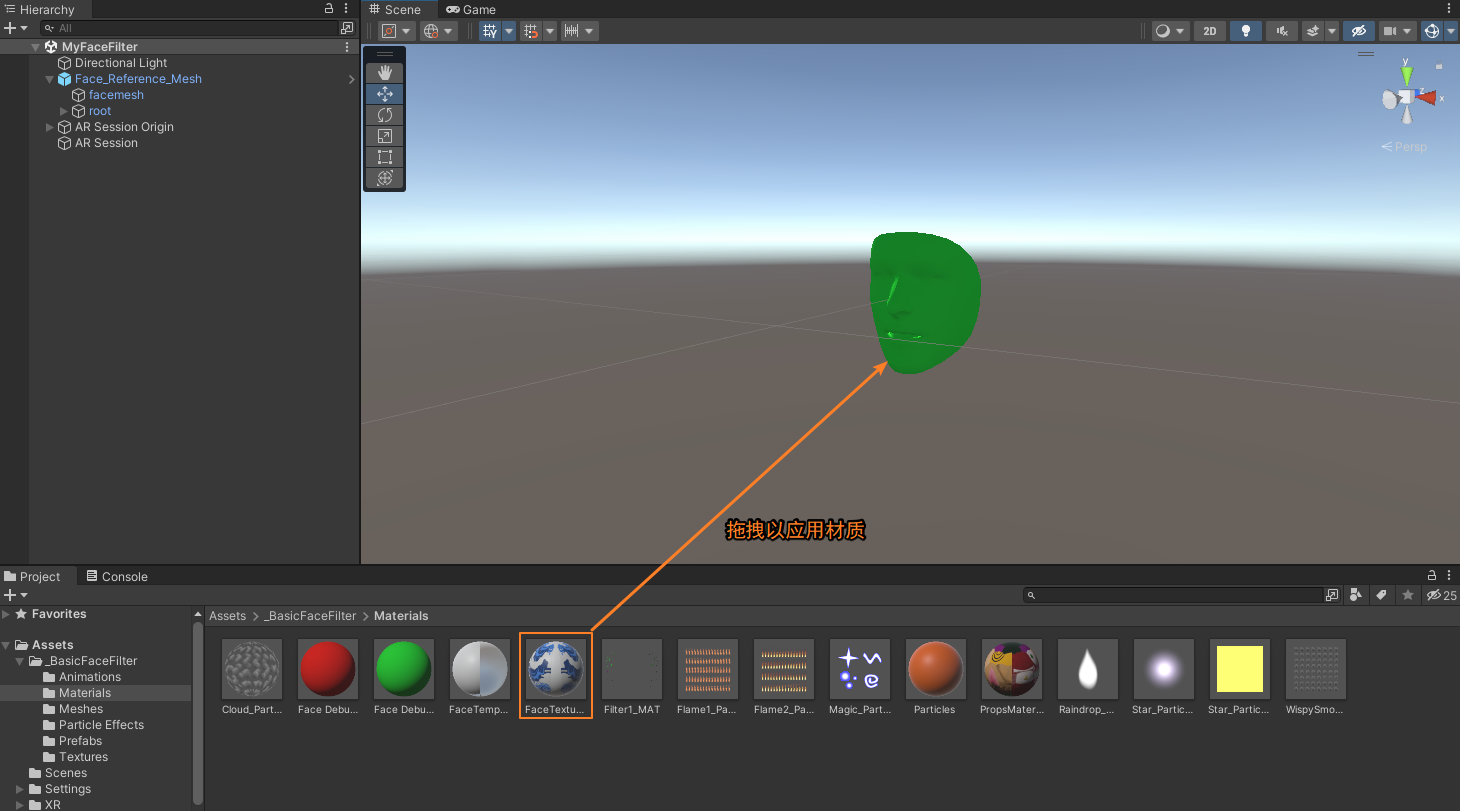Select the Magic_Part material thumbnail
This screenshot has width=1460, height=811.
tap(860, 669)
